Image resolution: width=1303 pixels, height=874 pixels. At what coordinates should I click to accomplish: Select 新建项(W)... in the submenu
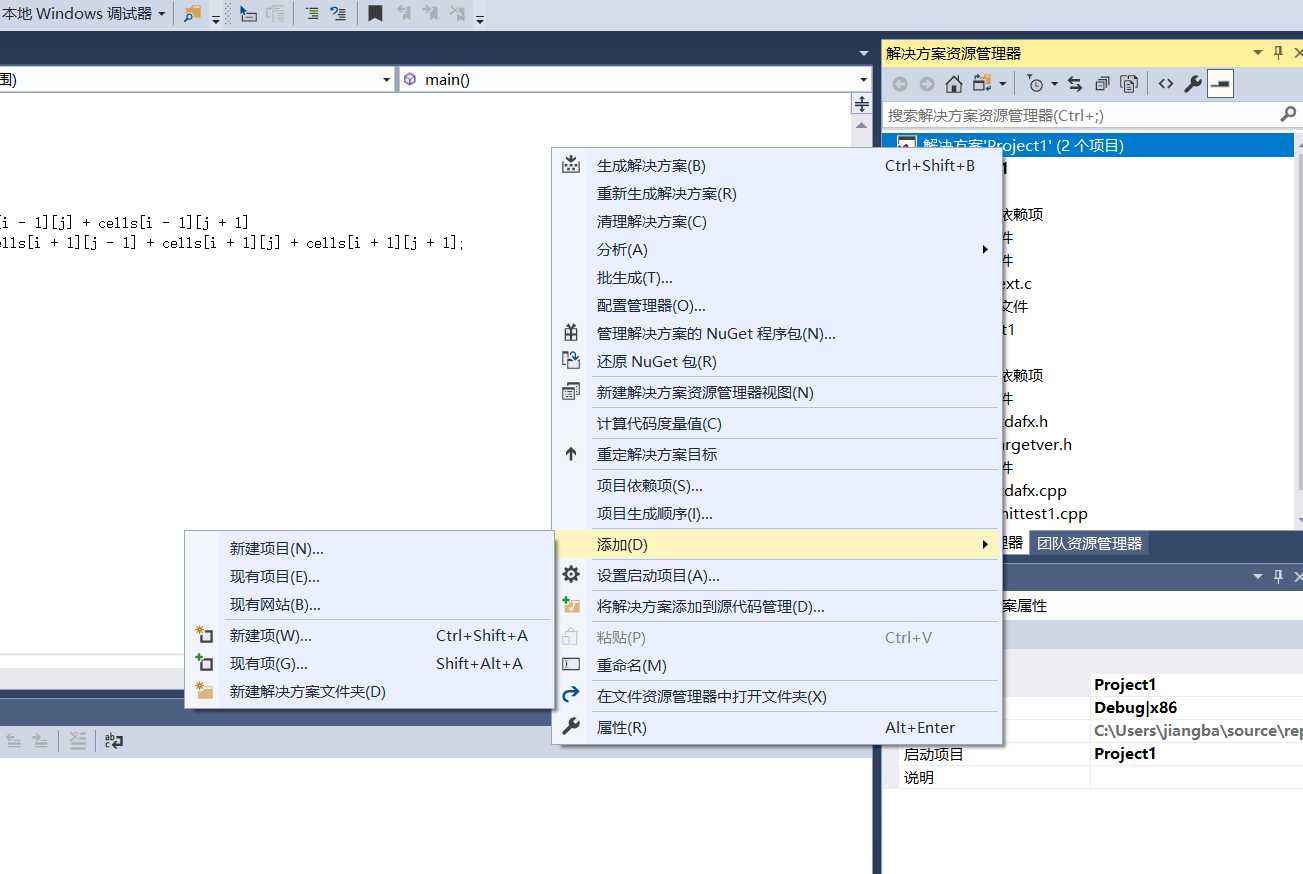pos(370,636)
